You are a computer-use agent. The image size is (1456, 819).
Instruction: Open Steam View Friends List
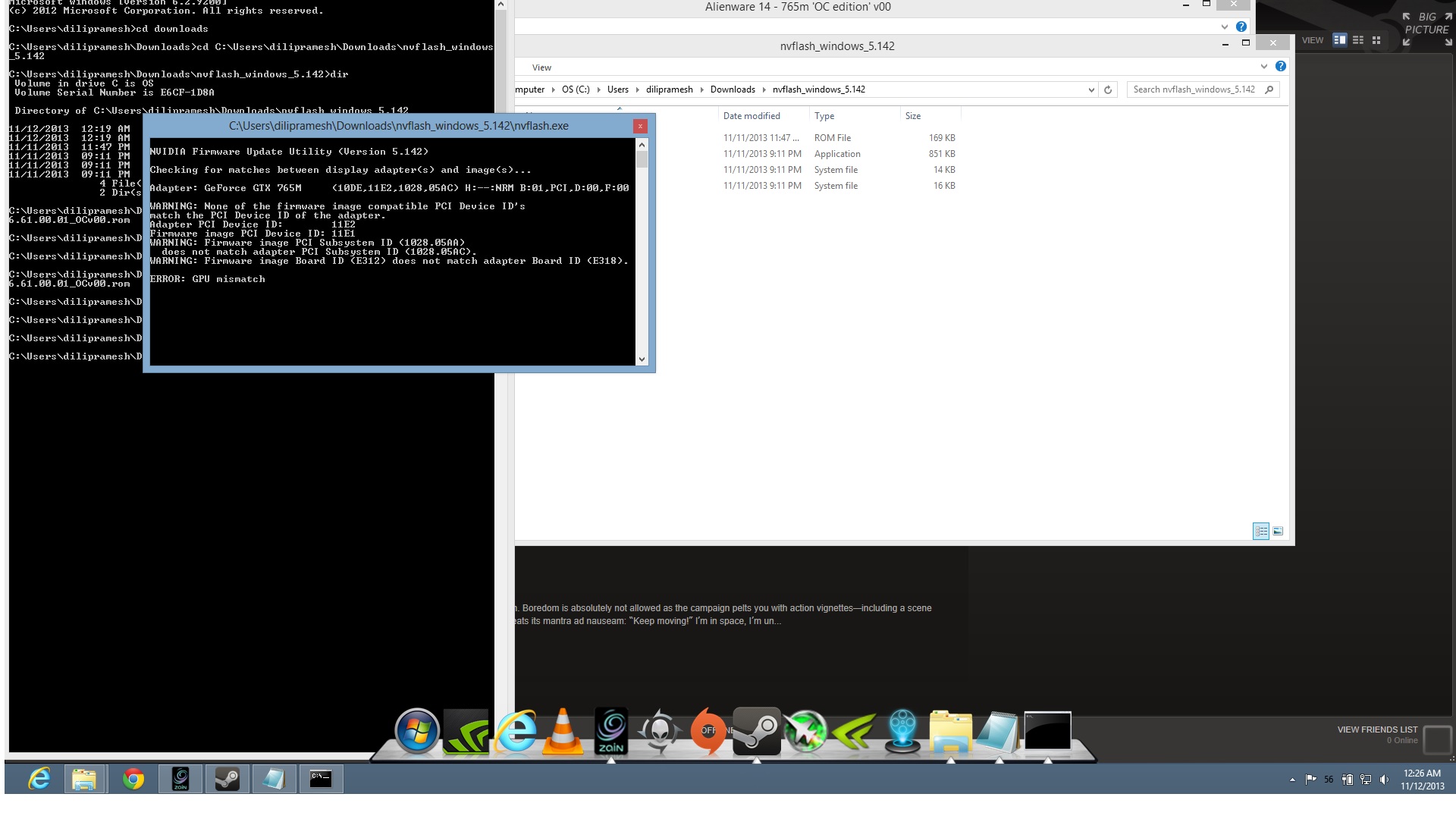1377,730
